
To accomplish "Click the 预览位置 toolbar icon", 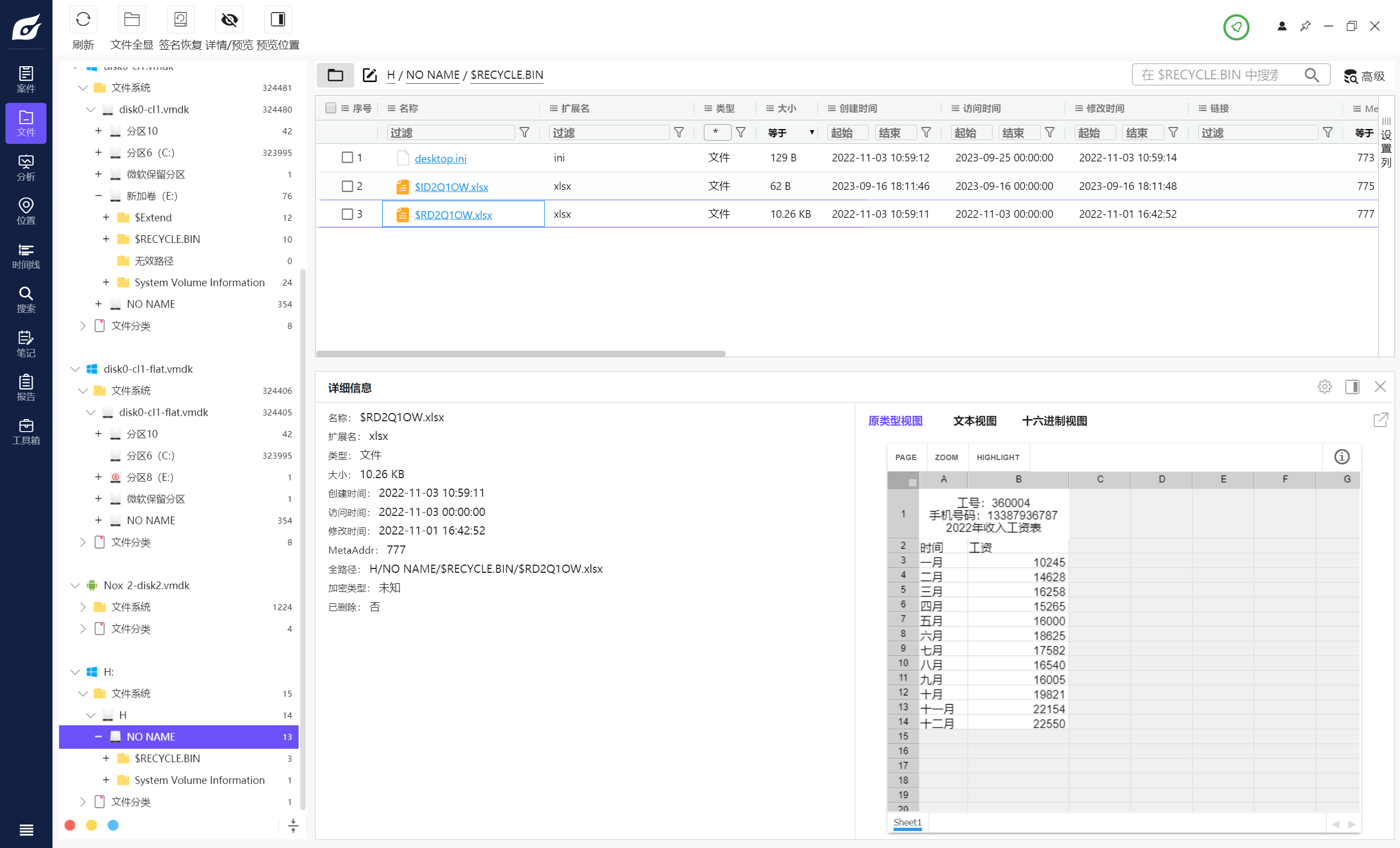I will click(278, 20).
